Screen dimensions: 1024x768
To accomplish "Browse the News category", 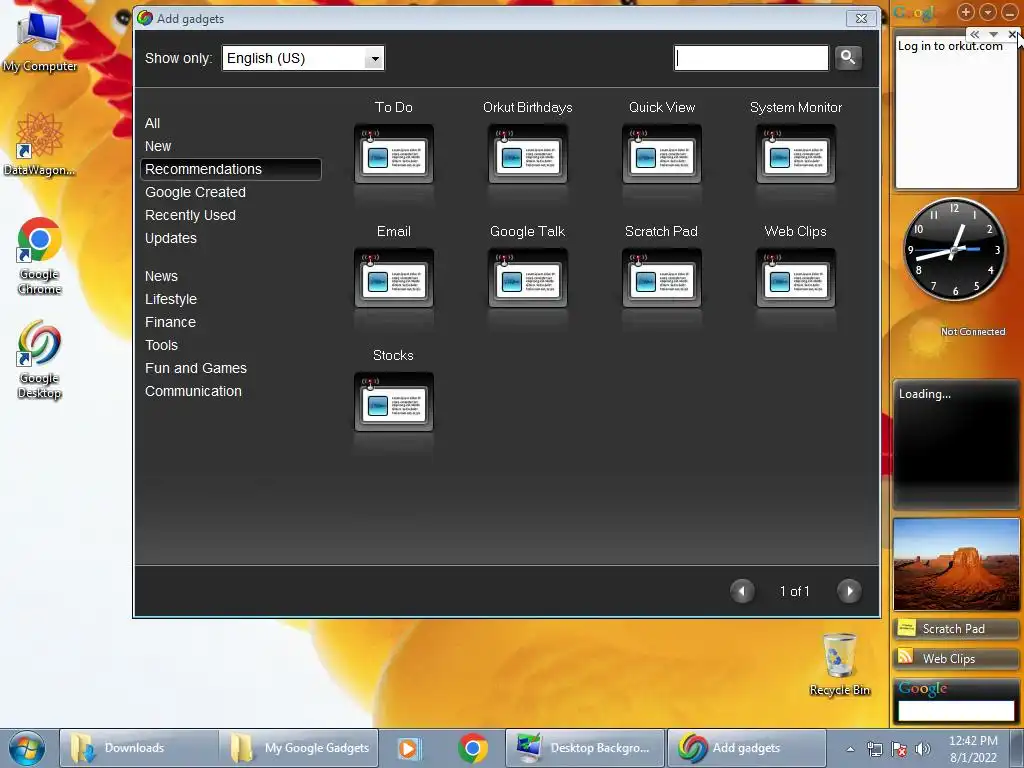I will point(161,276).
